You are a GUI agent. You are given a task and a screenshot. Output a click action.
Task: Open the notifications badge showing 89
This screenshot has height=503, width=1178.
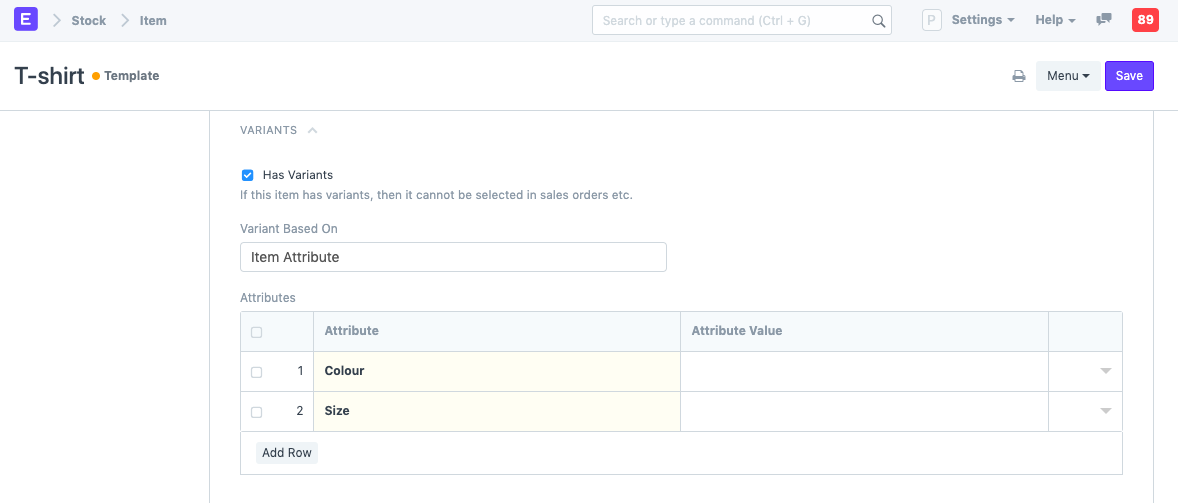tap(1145, 20)
